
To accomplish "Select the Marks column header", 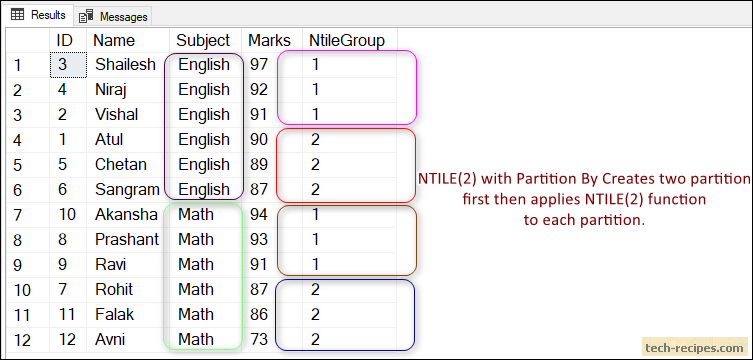I will (272, 40).
